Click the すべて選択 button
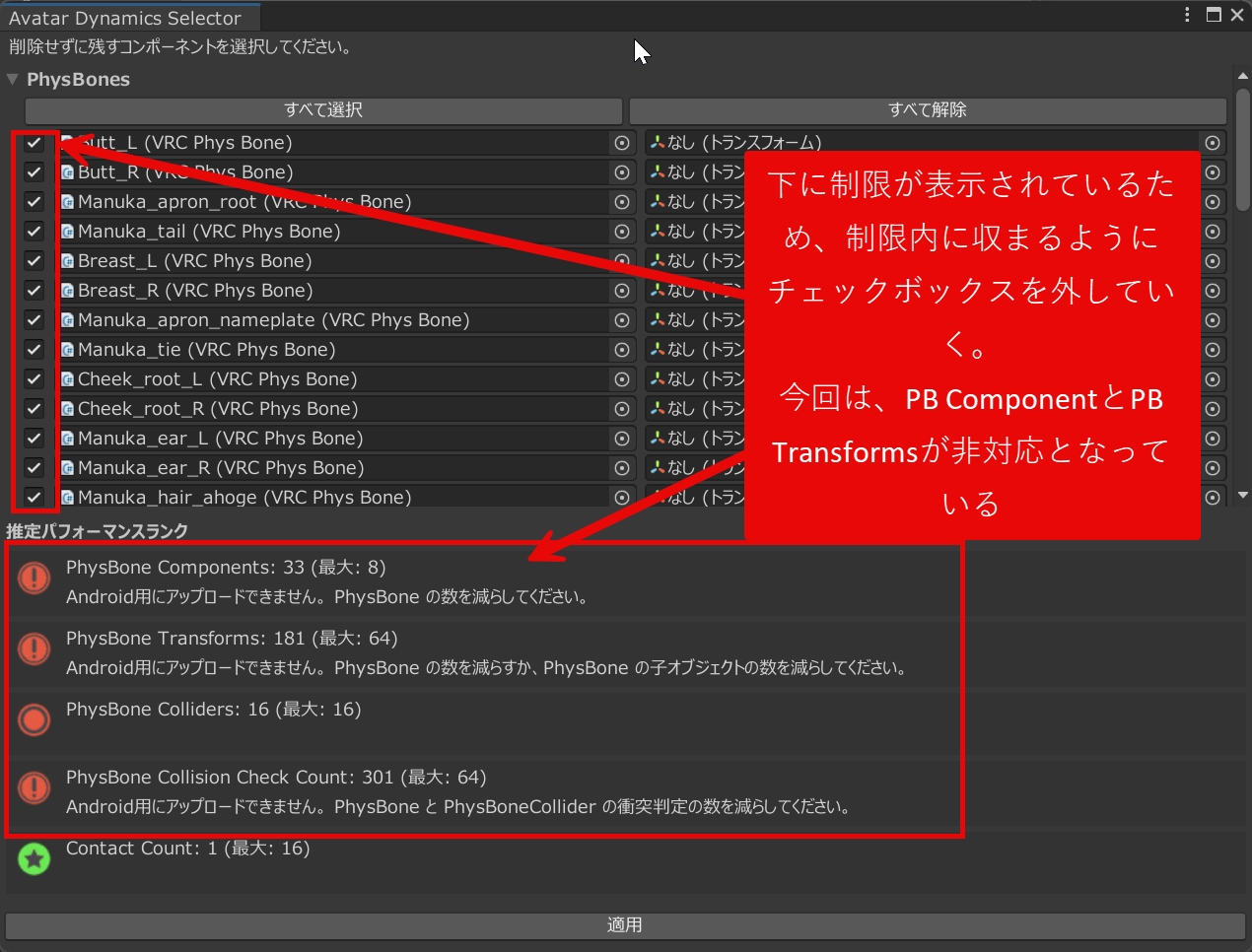The image size is (1252, 952). tap(323, 110)
